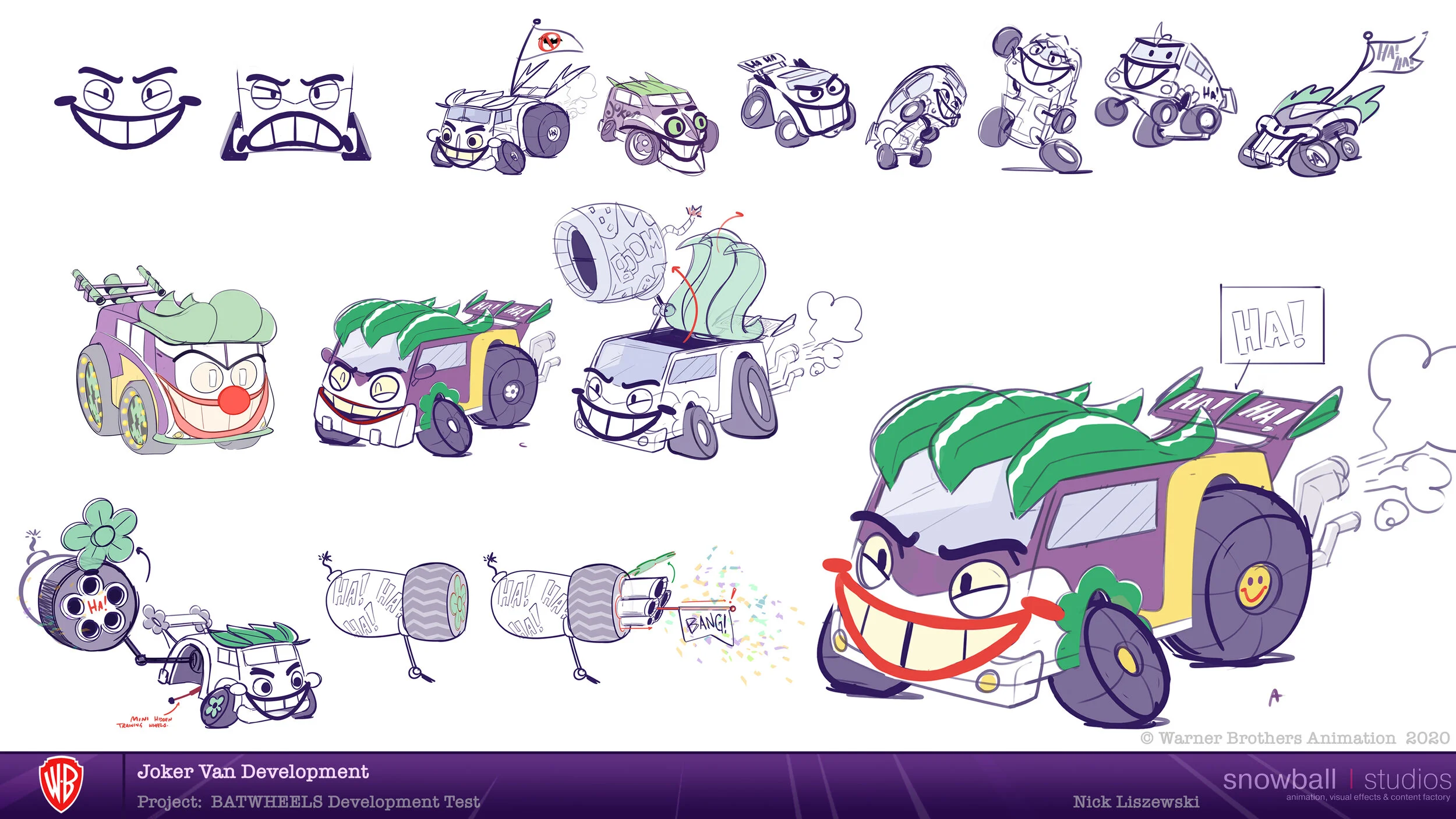Click the Warner Bros shield logo
The height and width of the screenshot is (819, 1456).
pos(61,784)
